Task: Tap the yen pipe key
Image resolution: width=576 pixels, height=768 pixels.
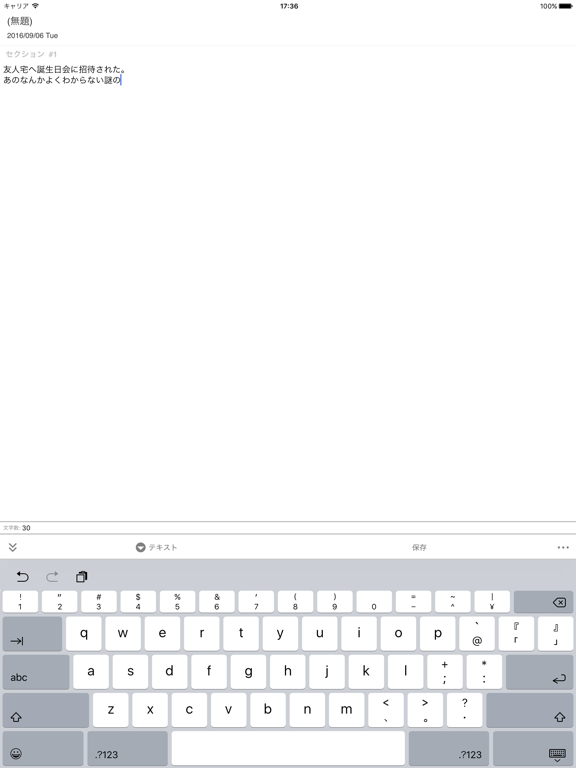Action: pyautogui.click(x=492, y=602)
